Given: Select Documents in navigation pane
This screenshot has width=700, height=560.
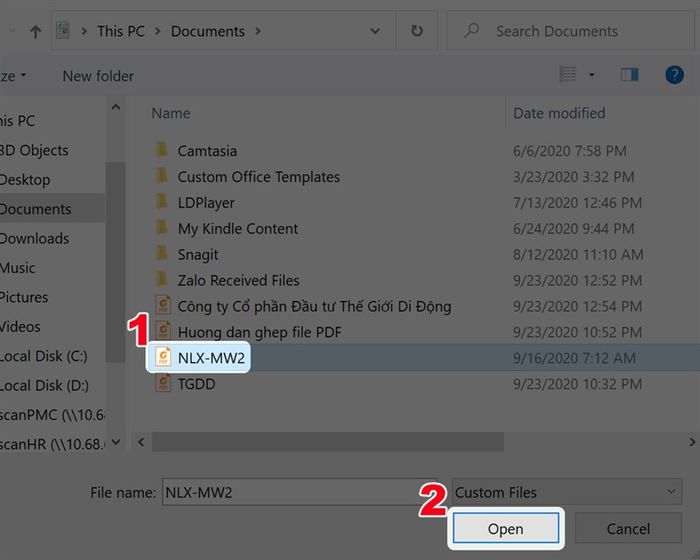Looking at the screenshot, I should (x=35, y=209).
